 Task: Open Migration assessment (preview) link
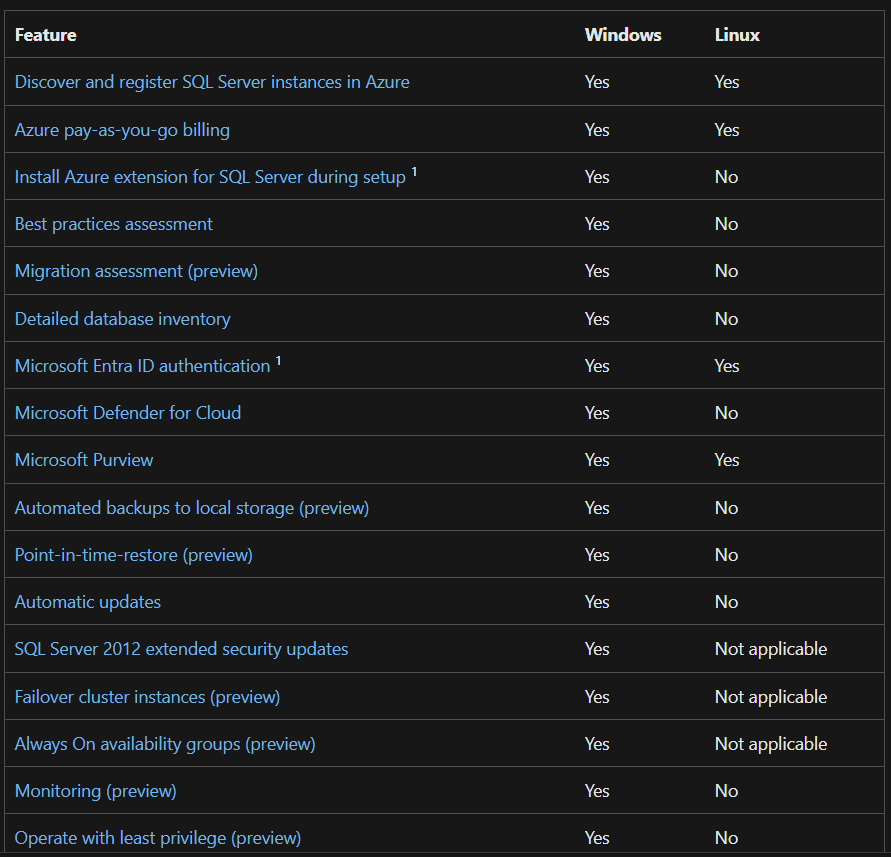(136, 271)
